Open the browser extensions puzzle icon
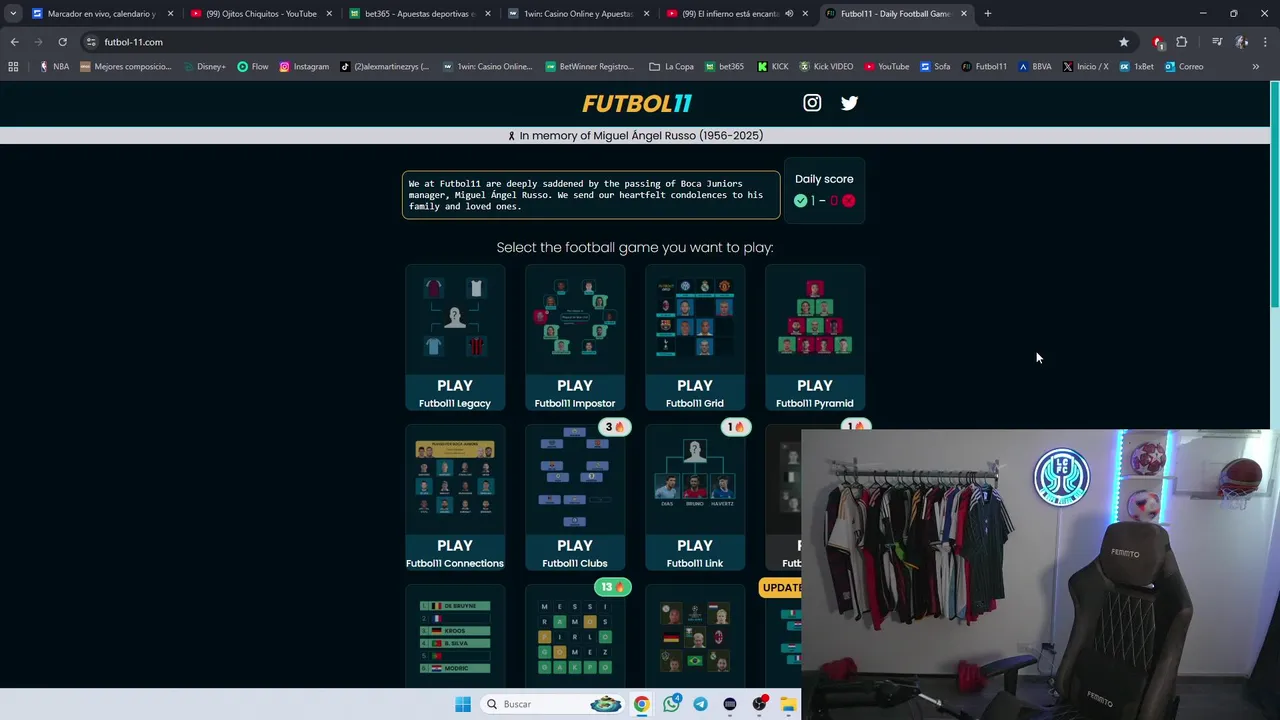Image resolution: width=1280 pixels, height=720 pixels. tap(1182, 42)
